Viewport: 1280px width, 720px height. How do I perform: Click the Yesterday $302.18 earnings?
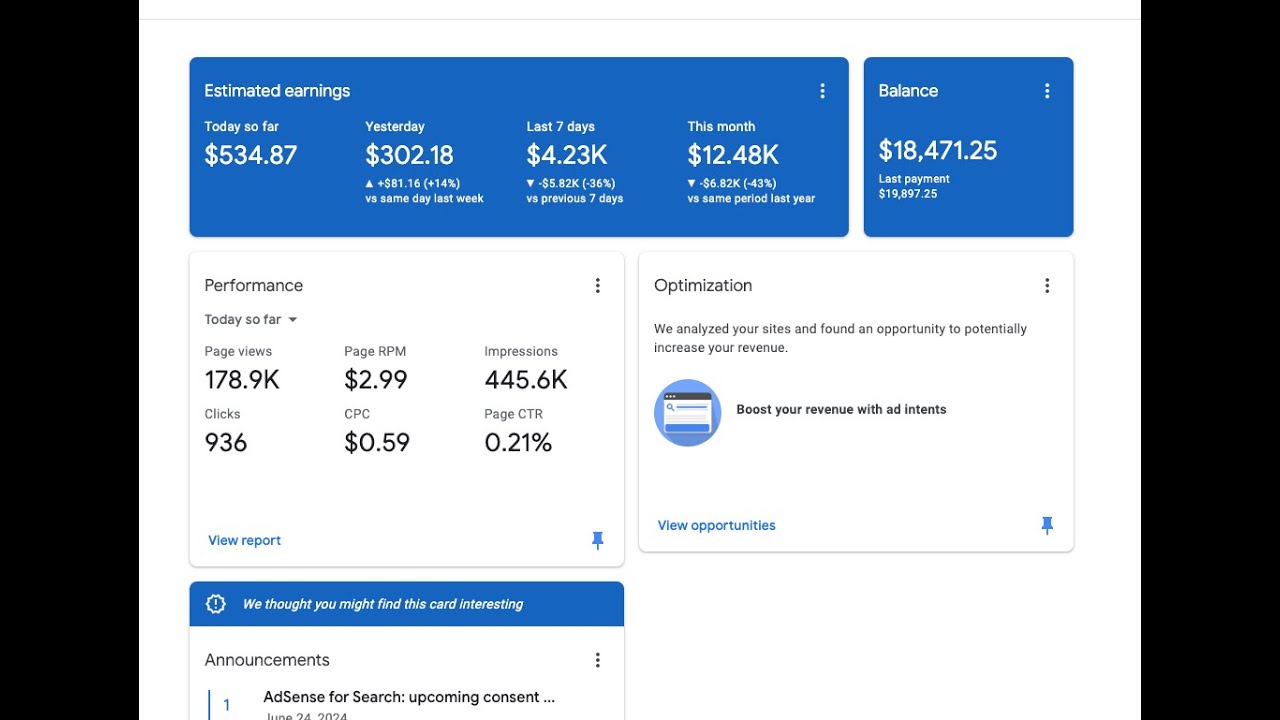pos(409,155)
